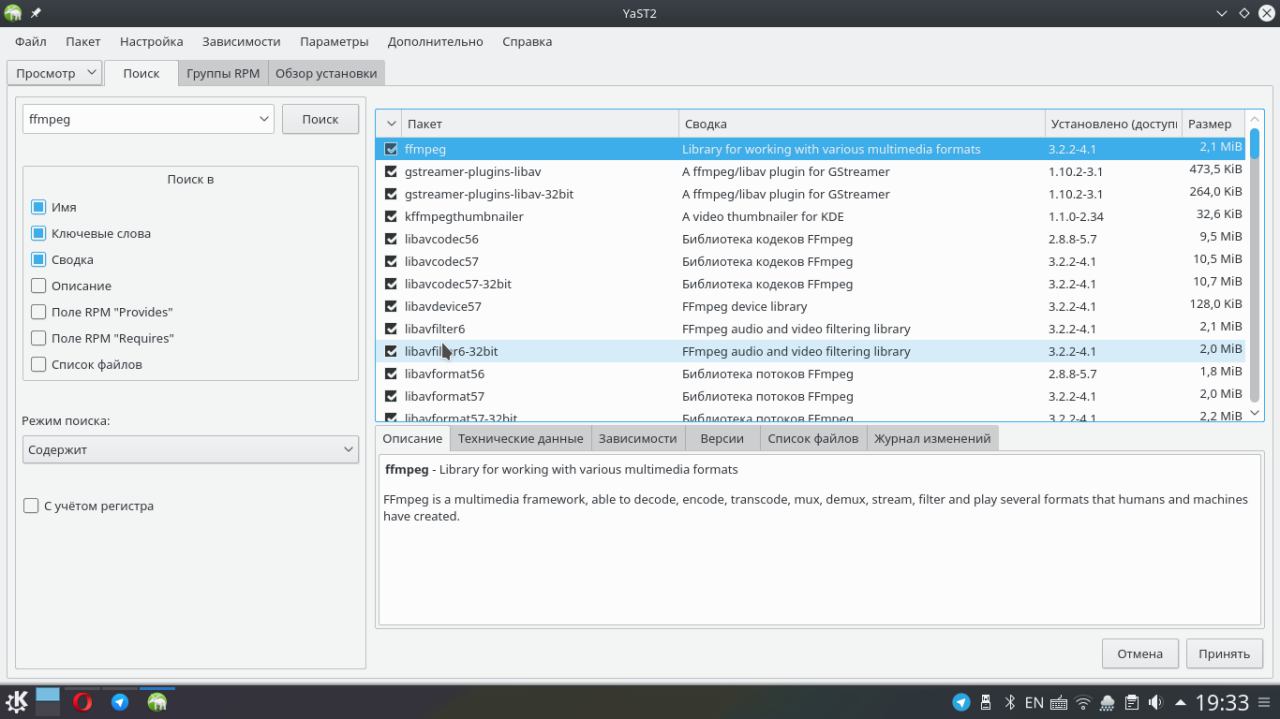Switch to 'Обзор установки' tab

[326, 73]
